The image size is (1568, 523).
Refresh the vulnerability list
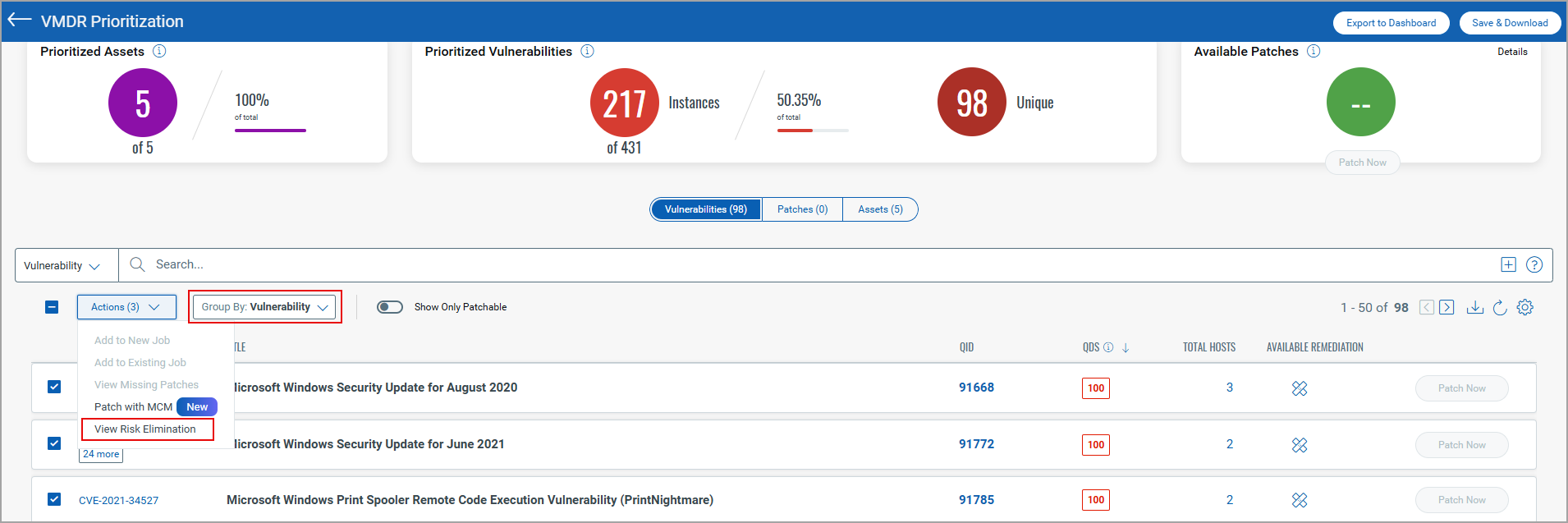coord(1500,307)
